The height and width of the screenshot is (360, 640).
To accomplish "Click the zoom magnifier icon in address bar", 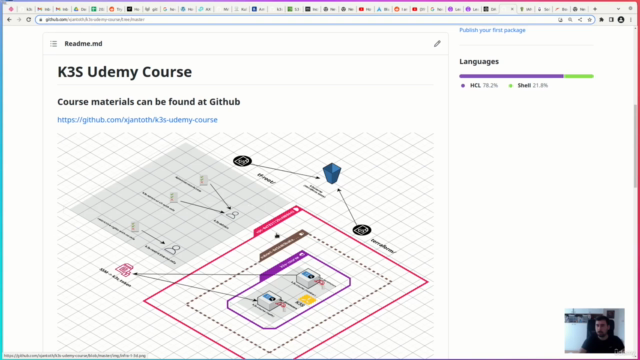I will (570, 20).
